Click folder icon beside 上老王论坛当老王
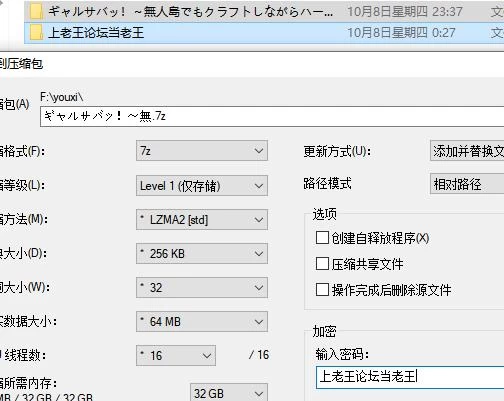 pyautogui.click(x=36, y=33)
